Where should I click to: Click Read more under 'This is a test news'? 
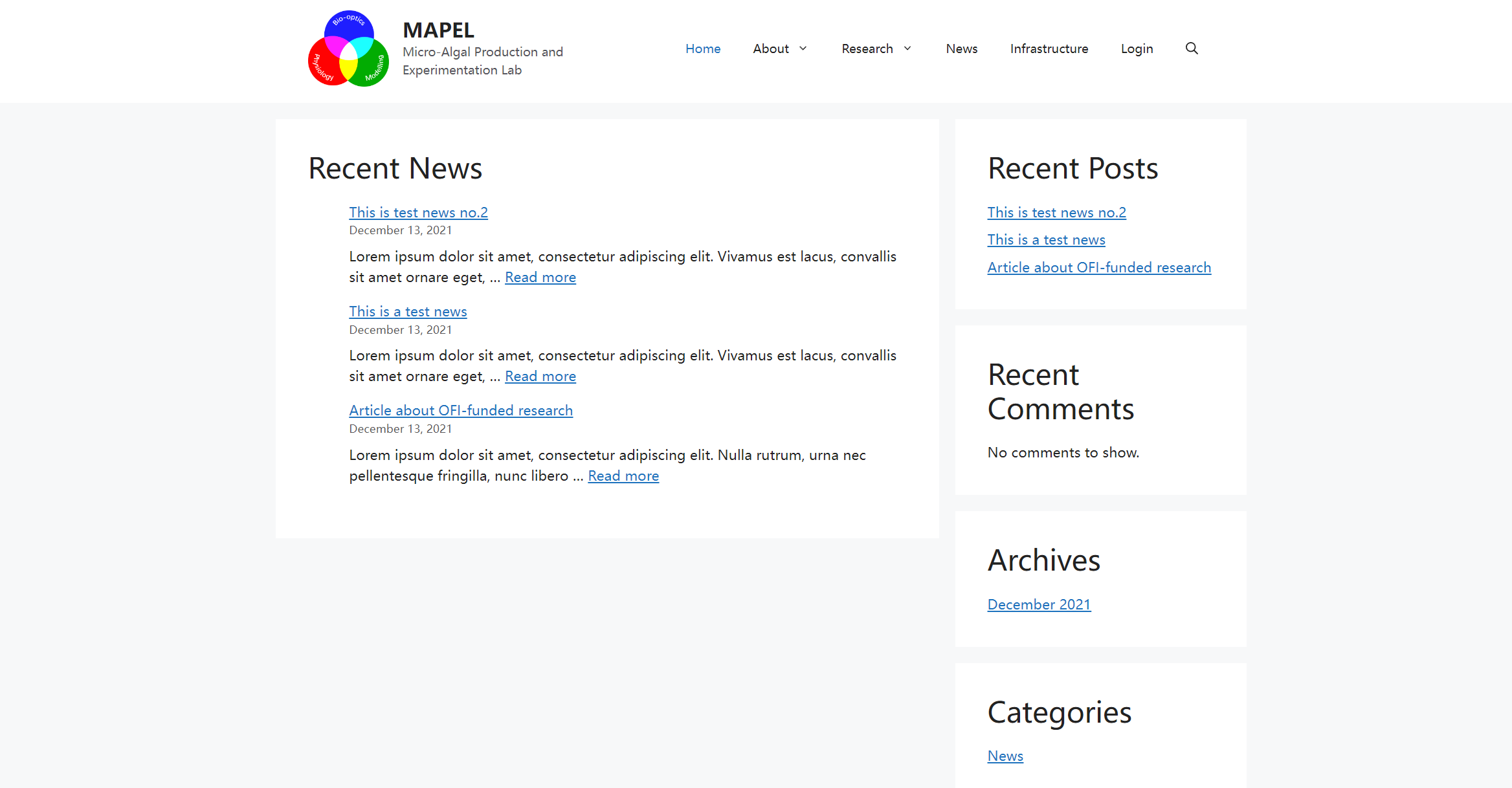[x=540, y=376]
